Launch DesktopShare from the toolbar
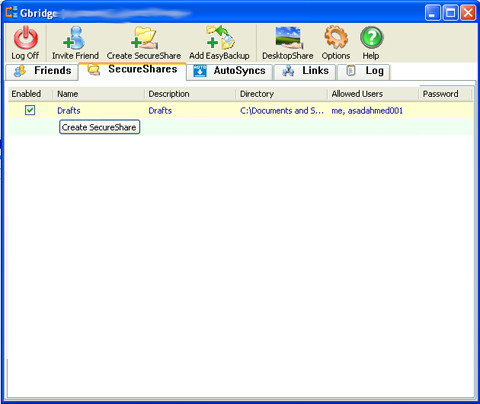 289,38
